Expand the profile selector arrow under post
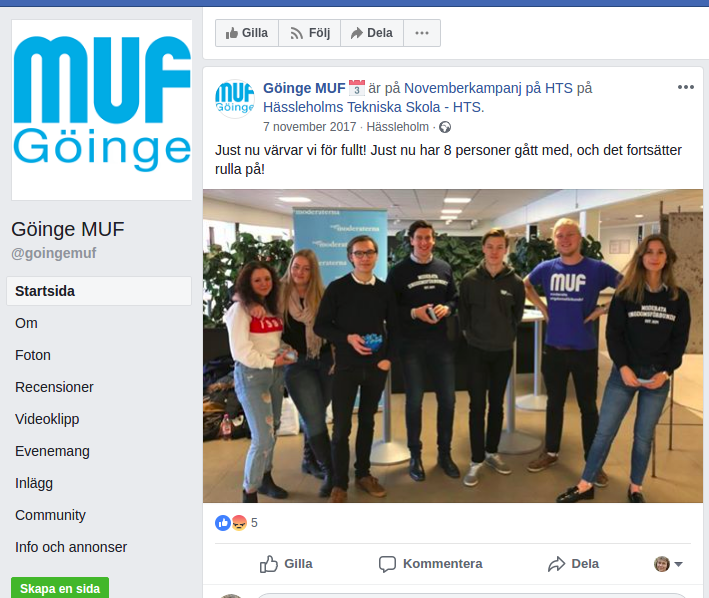Image resolution: width=709 pixels, height=598 pixels. click(678, 564)
